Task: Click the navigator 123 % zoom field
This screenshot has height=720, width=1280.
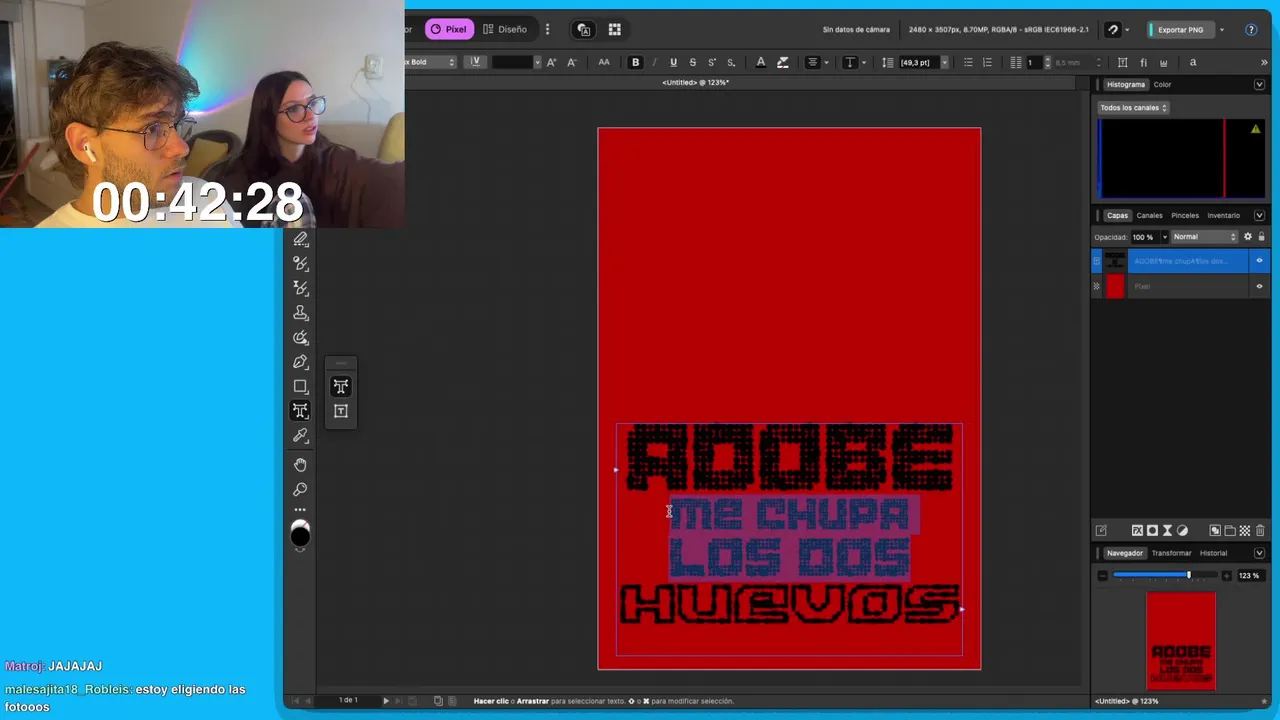Action: [1249, 576]
